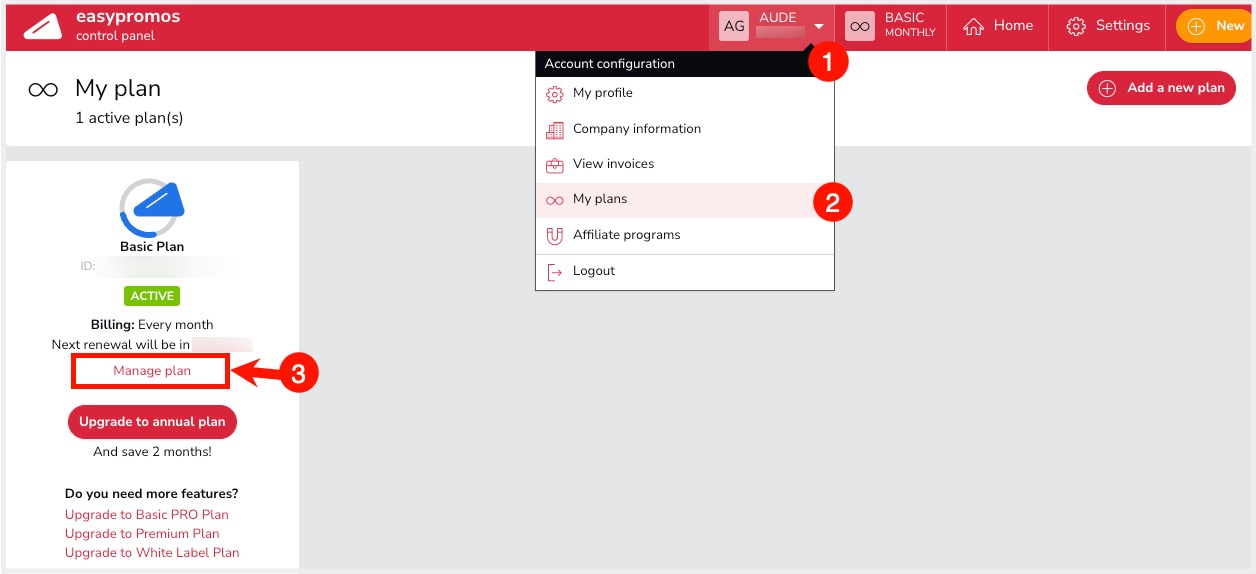Click the Logout exit icon
Viewport: 1256px width, 574px height.
pyautogui.click(x=554, y=272)
